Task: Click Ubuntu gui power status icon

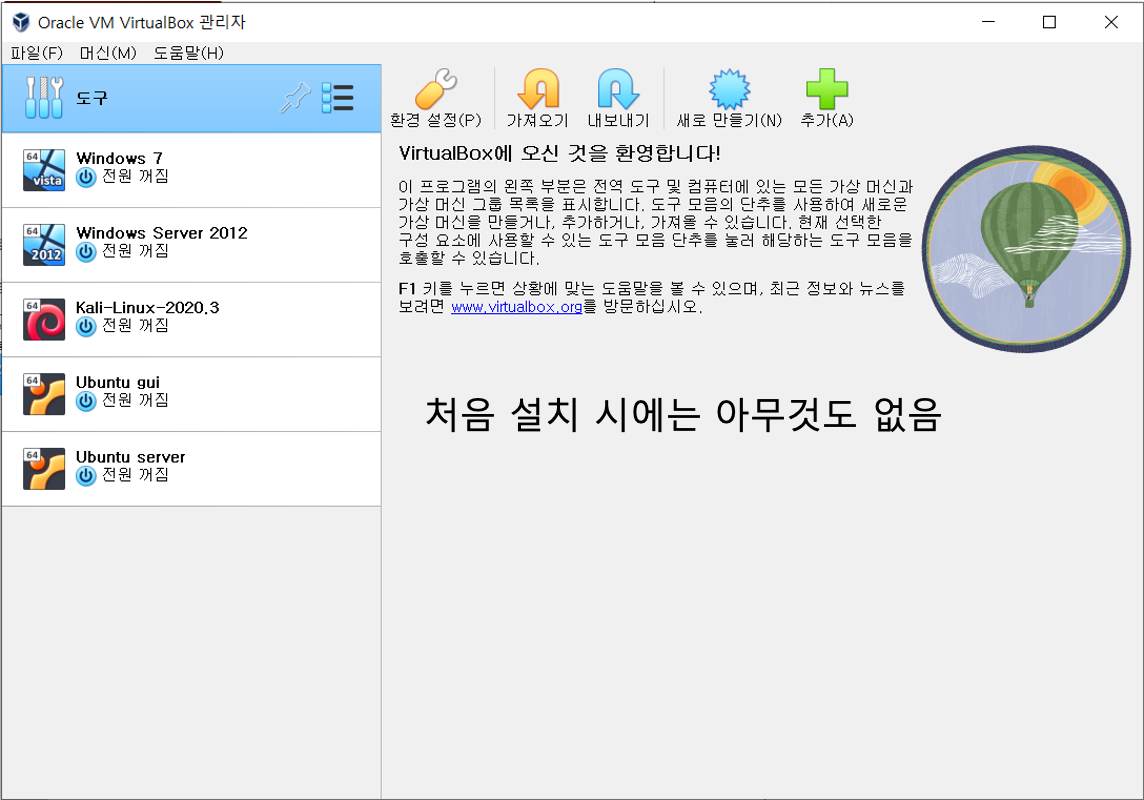Action: 86,401
